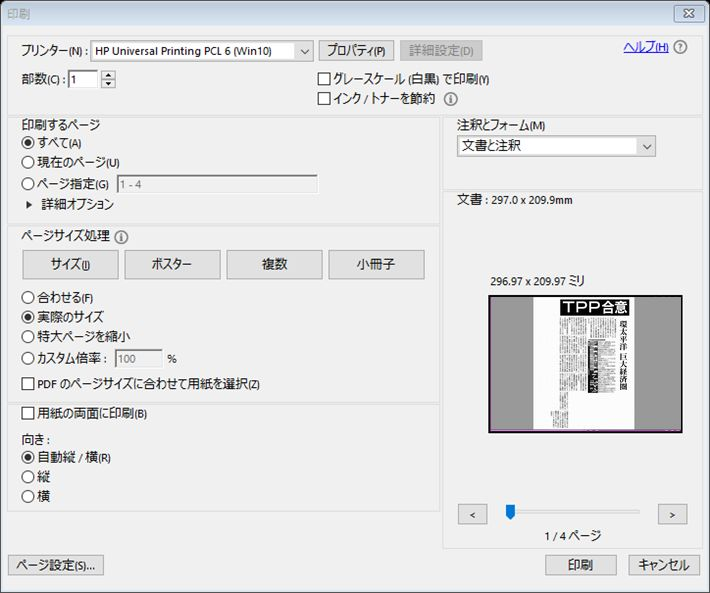This screenshot has height=593, width=710.
Task: Decrease copies with the down spinner arrow
Action: pyautogui.click(x=108, y=84)
